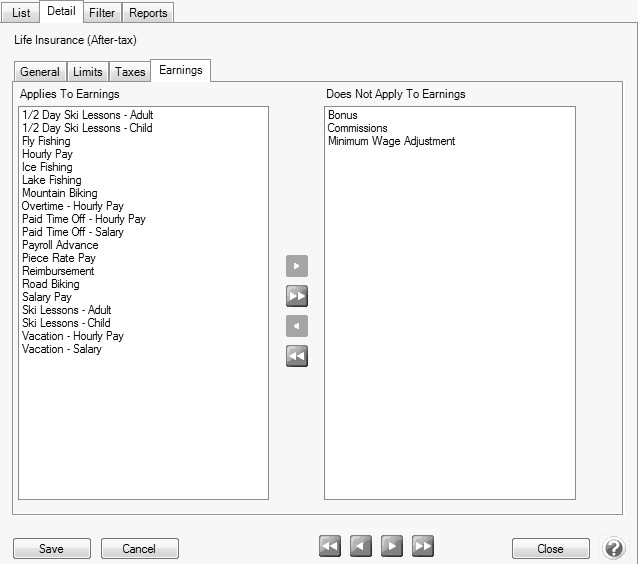This screenshot has width=638, height=564.
Task: Switch to the General sub-tab
Action: click(x=40, y=72)
